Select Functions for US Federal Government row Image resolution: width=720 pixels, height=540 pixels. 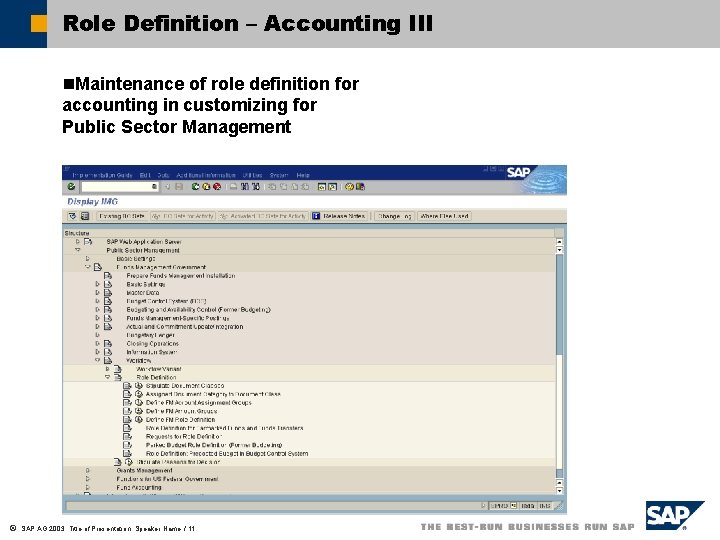click(x=167, y=478)
